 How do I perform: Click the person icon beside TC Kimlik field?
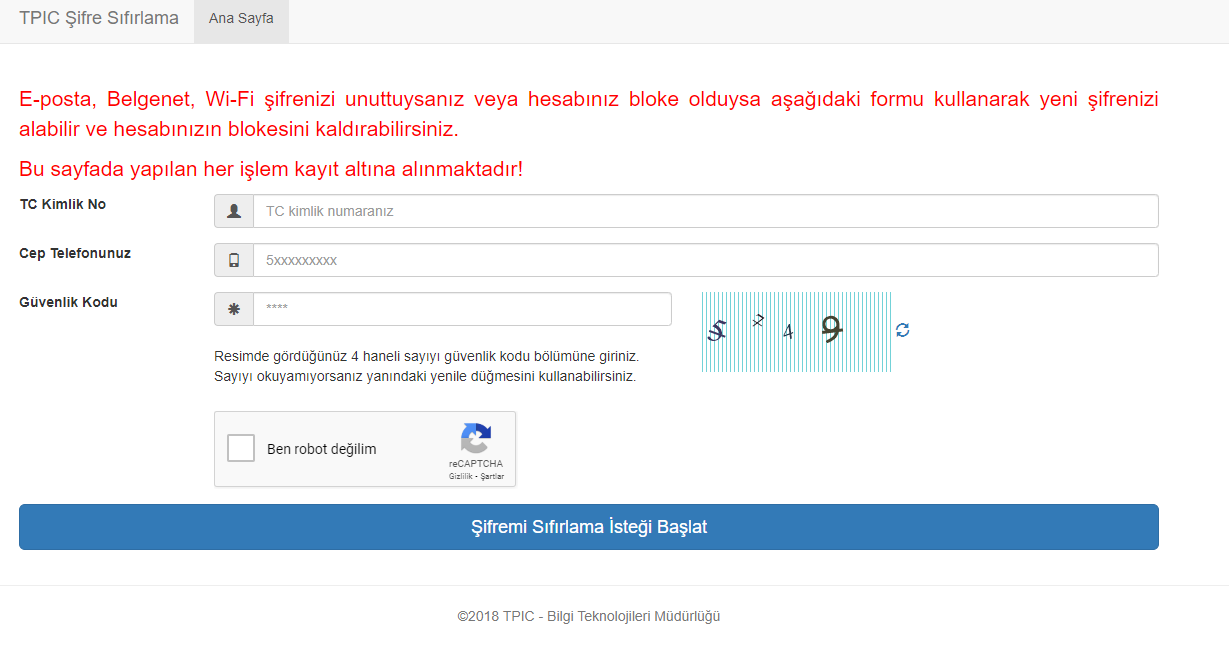(x=234, y=211)
